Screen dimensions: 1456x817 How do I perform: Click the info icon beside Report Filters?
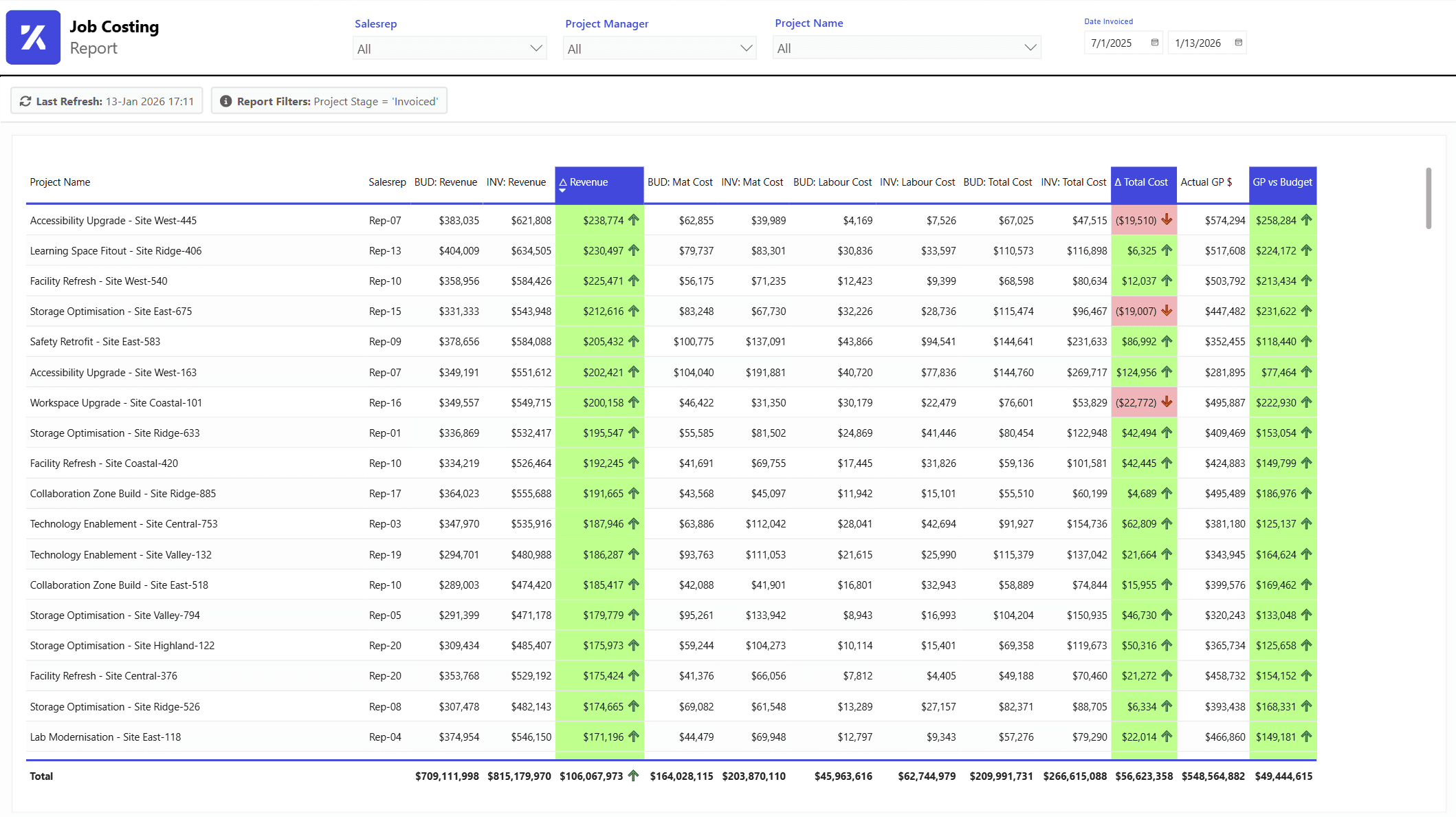(225, 101)
